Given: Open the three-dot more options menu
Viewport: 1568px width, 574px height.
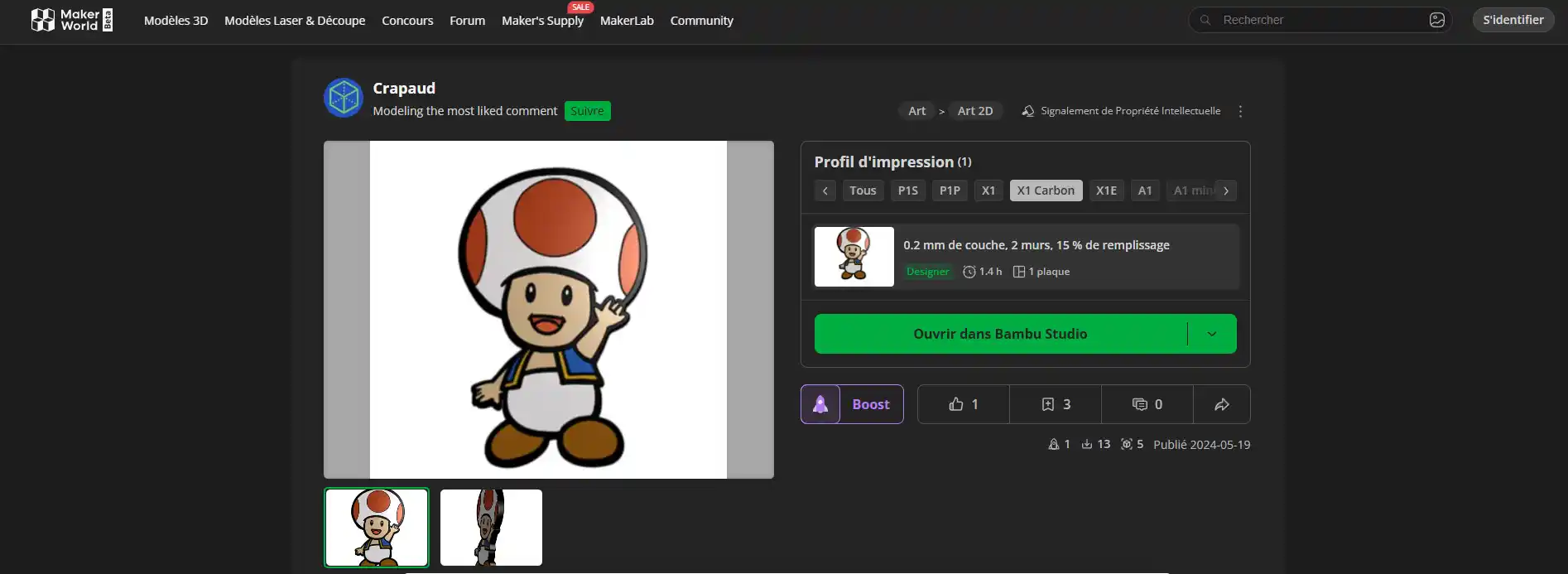Looking at the screenshot, I should (x=1240, y=111).
